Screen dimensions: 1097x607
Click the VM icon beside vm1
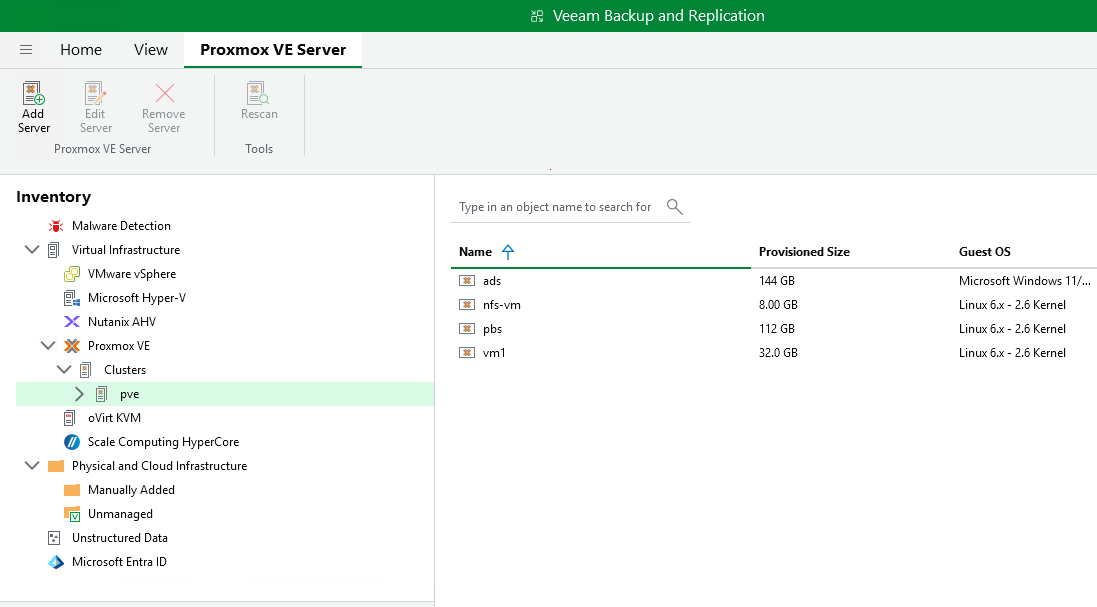467,352
